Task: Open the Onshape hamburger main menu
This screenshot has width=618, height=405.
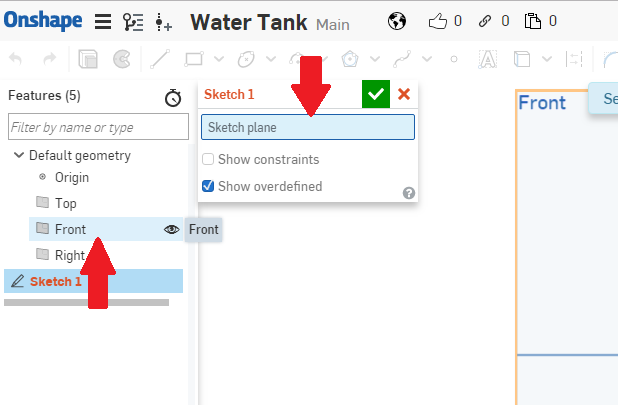Action: pyautogui.click(x=103, y=22)
